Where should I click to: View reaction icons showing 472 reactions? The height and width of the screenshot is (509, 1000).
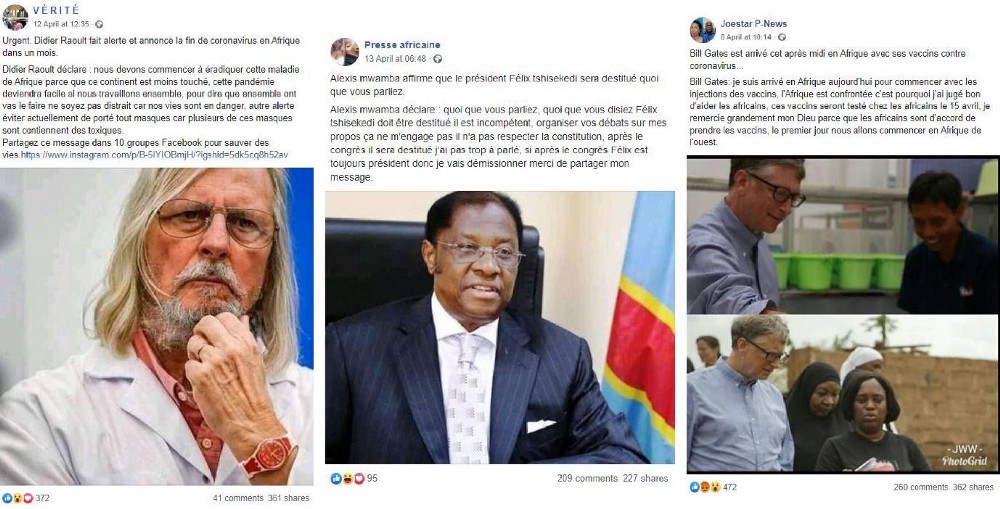click(705, 487)
